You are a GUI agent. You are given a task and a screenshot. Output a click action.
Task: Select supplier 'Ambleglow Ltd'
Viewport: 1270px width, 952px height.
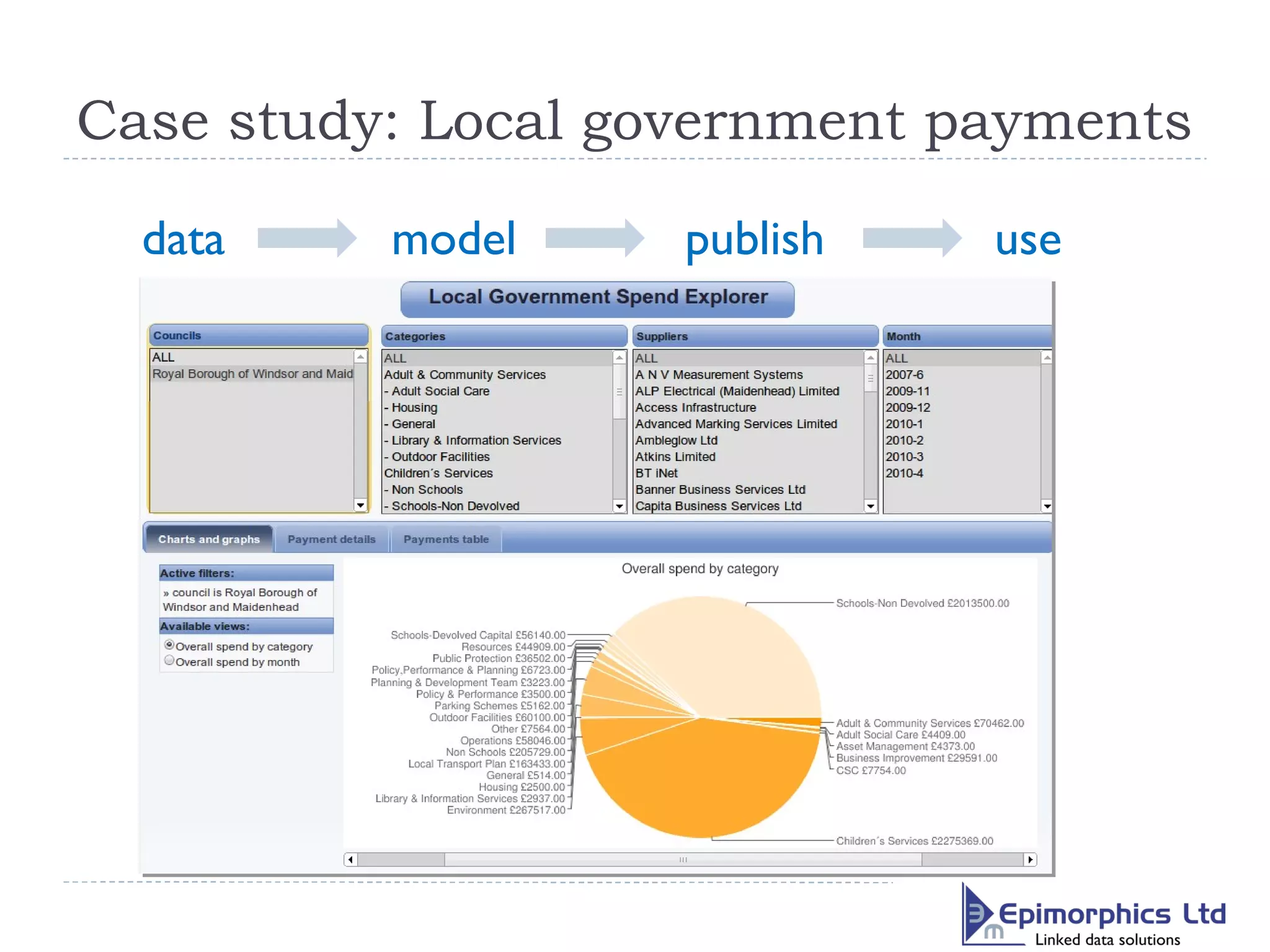tap(749, 440)
